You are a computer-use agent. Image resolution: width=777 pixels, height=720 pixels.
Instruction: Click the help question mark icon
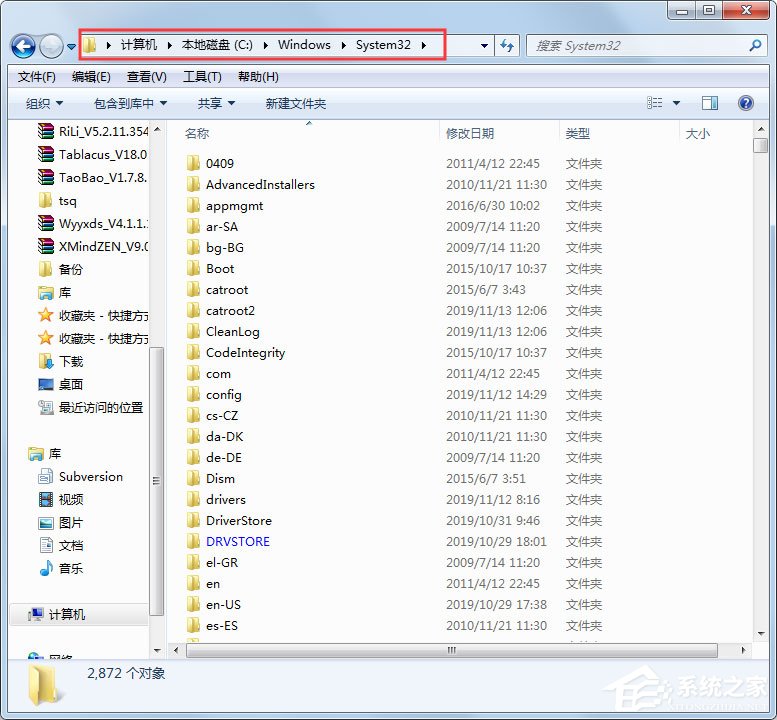(745, 103)
